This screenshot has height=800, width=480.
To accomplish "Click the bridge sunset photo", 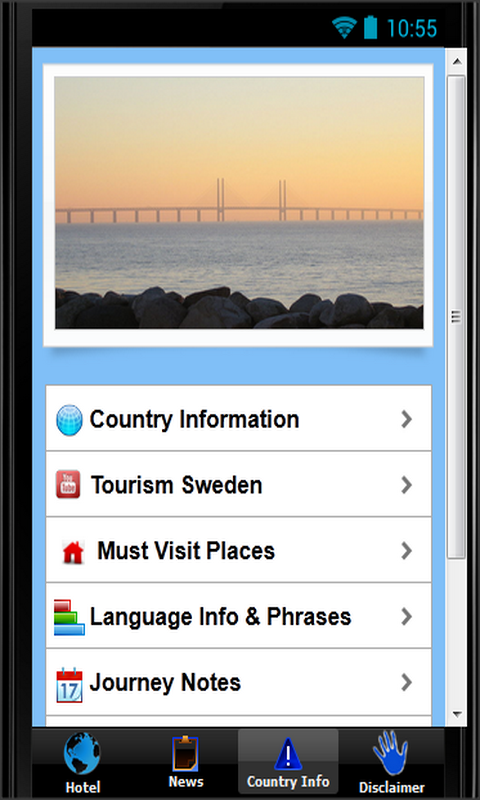I will coord(239,203).
